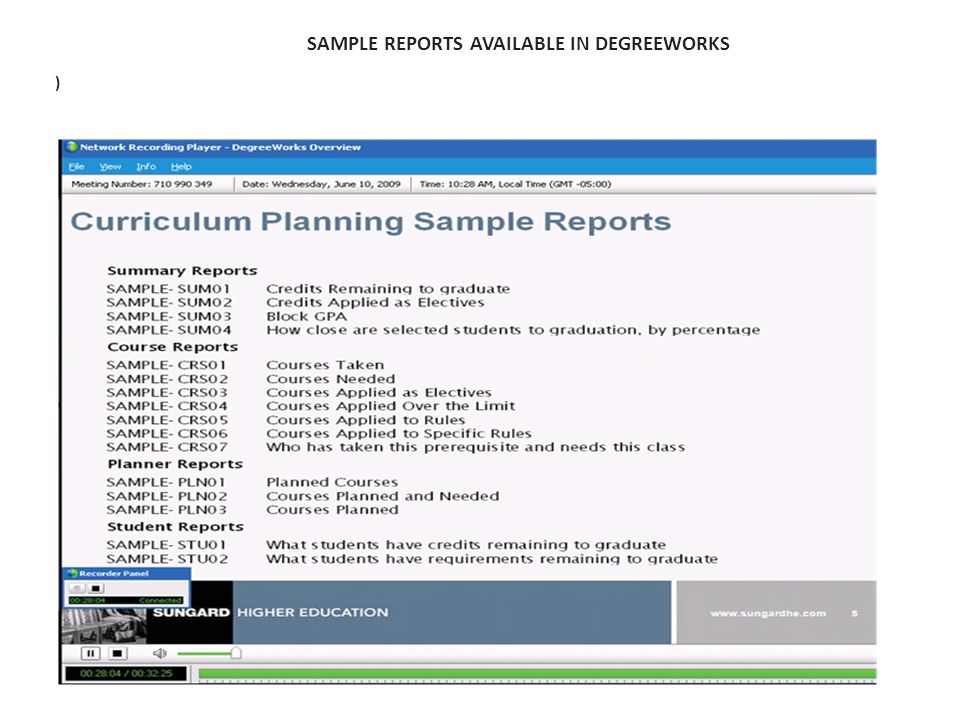Click the Planner Reports heading
Screen dimensions: 960x720
175,464
